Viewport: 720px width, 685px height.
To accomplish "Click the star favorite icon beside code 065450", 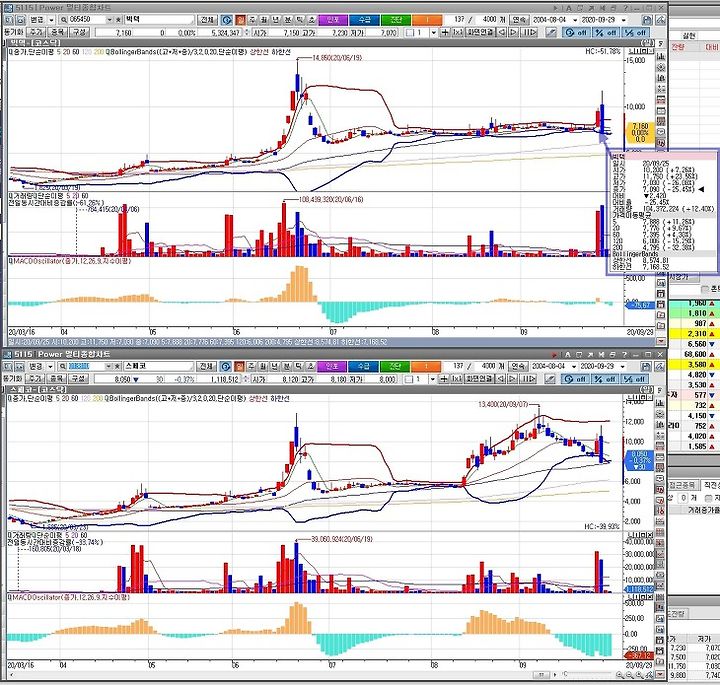I will pos(118,20).
